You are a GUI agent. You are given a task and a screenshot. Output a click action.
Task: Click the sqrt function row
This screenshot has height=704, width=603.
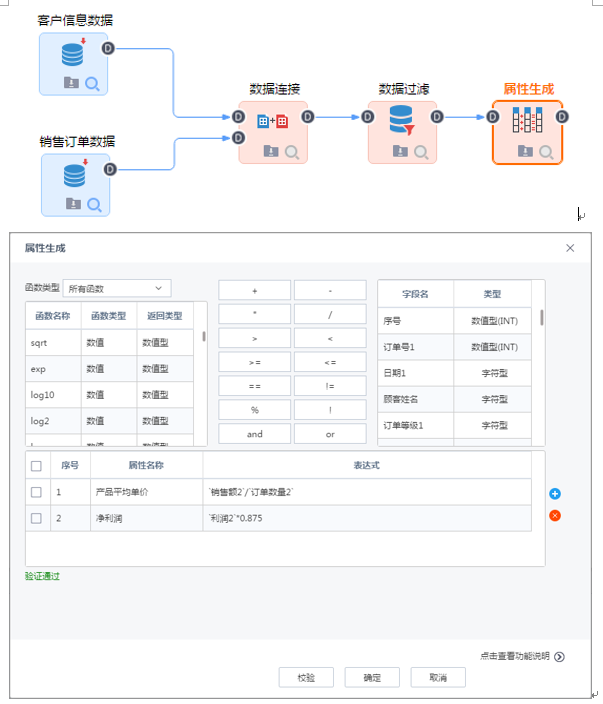(40, 342)
